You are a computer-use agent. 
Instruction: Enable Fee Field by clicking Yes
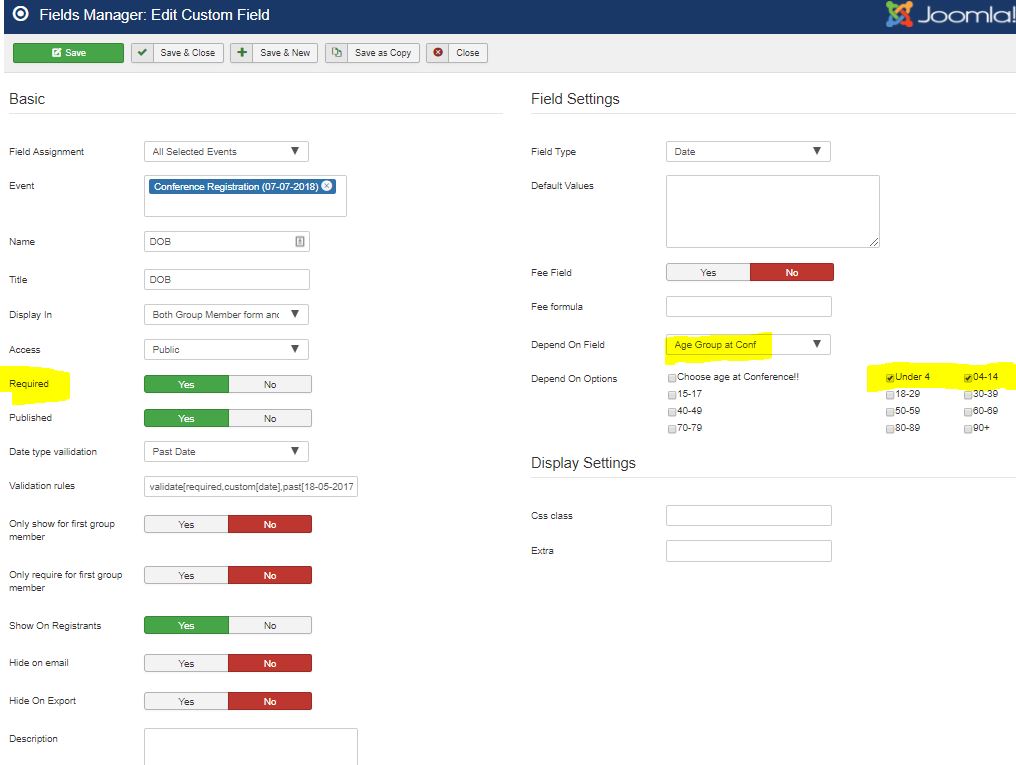tap(708, 272)
